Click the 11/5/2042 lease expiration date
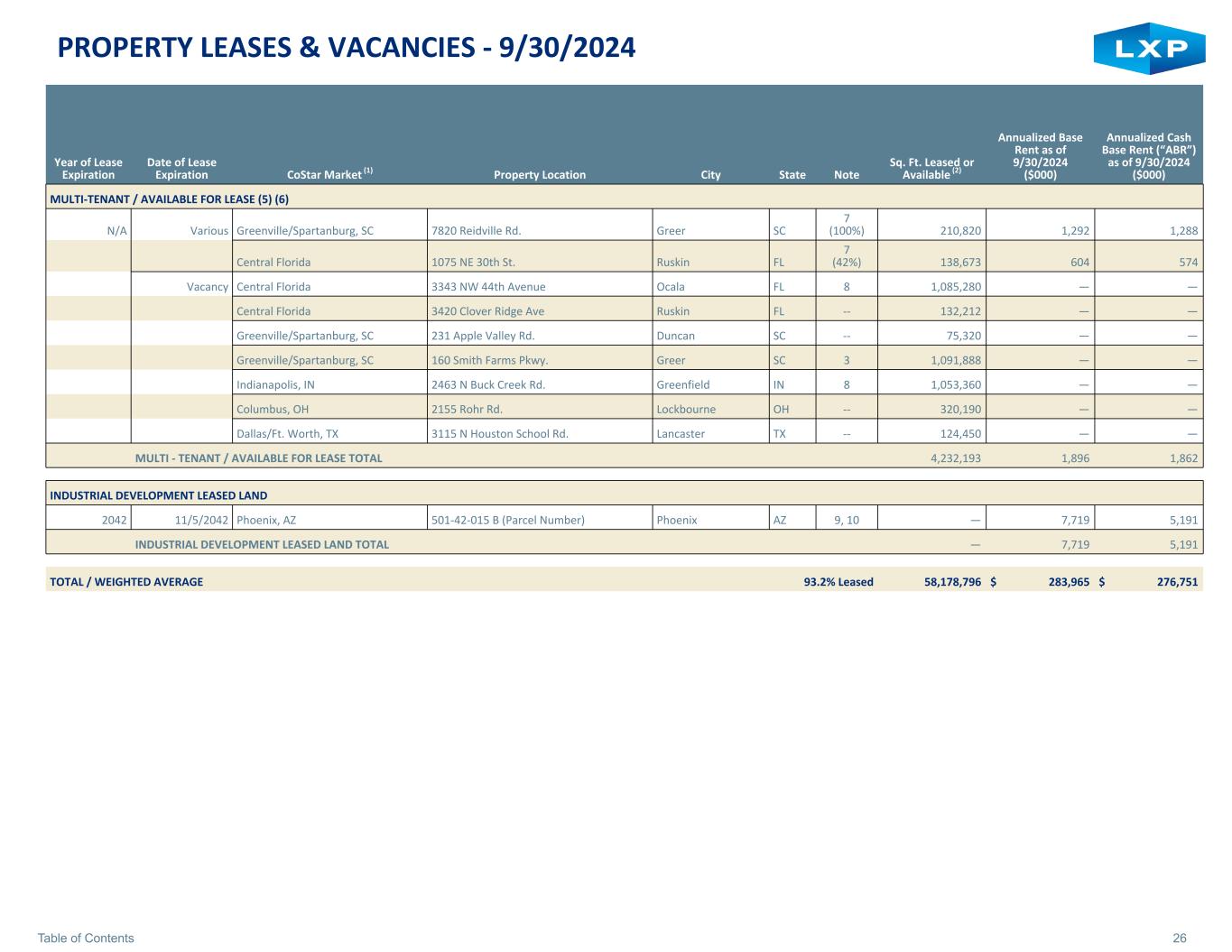Viewport: 1232px width, 952px height. 203,520
